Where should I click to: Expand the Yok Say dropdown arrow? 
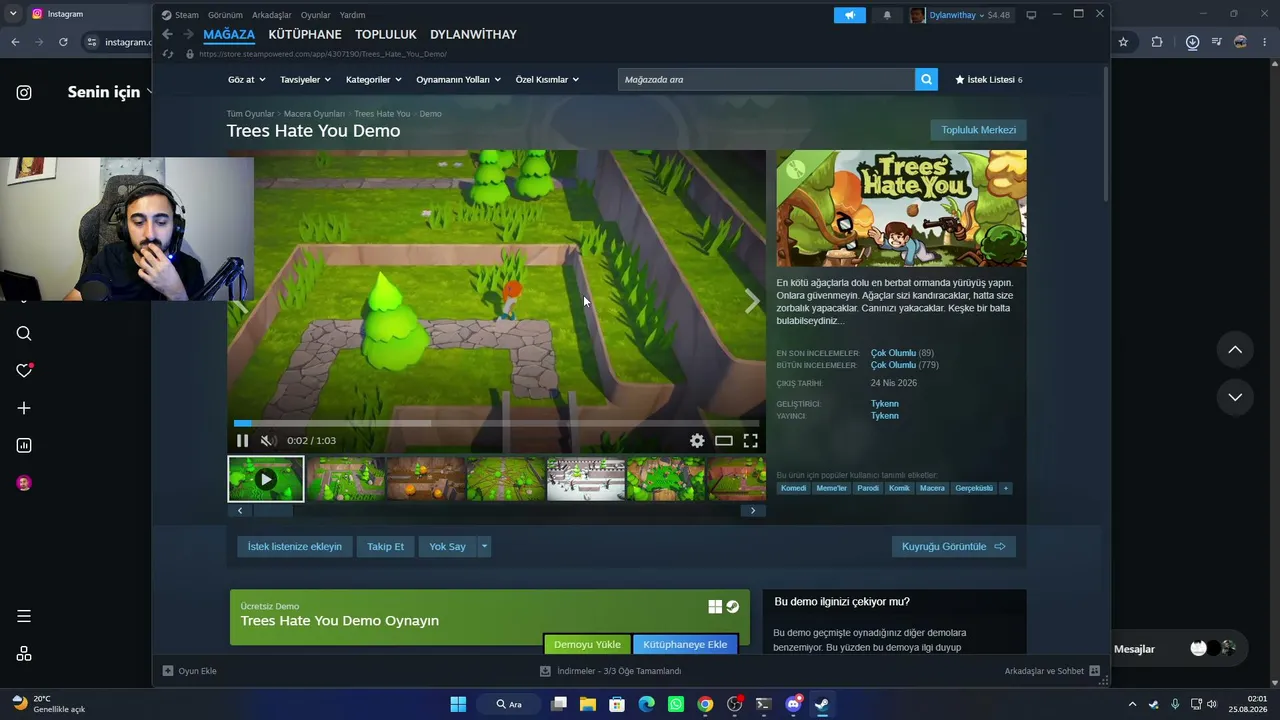pos(484,546)
